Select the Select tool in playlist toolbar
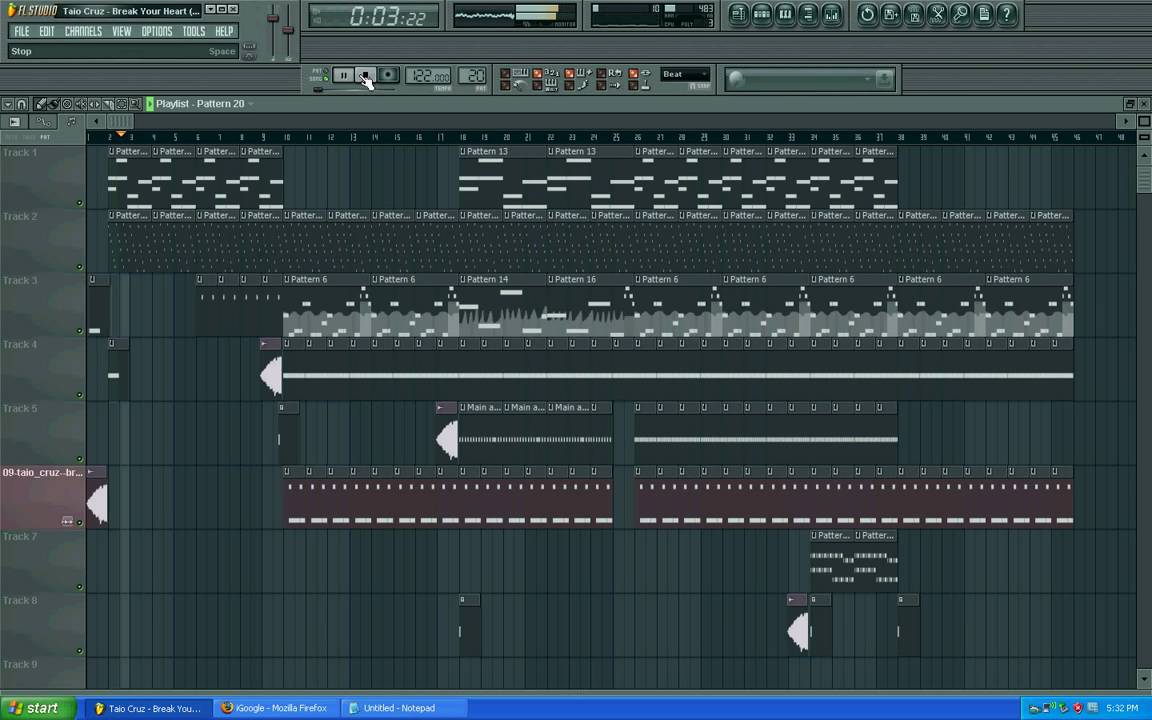 click(x=122, y=104)
